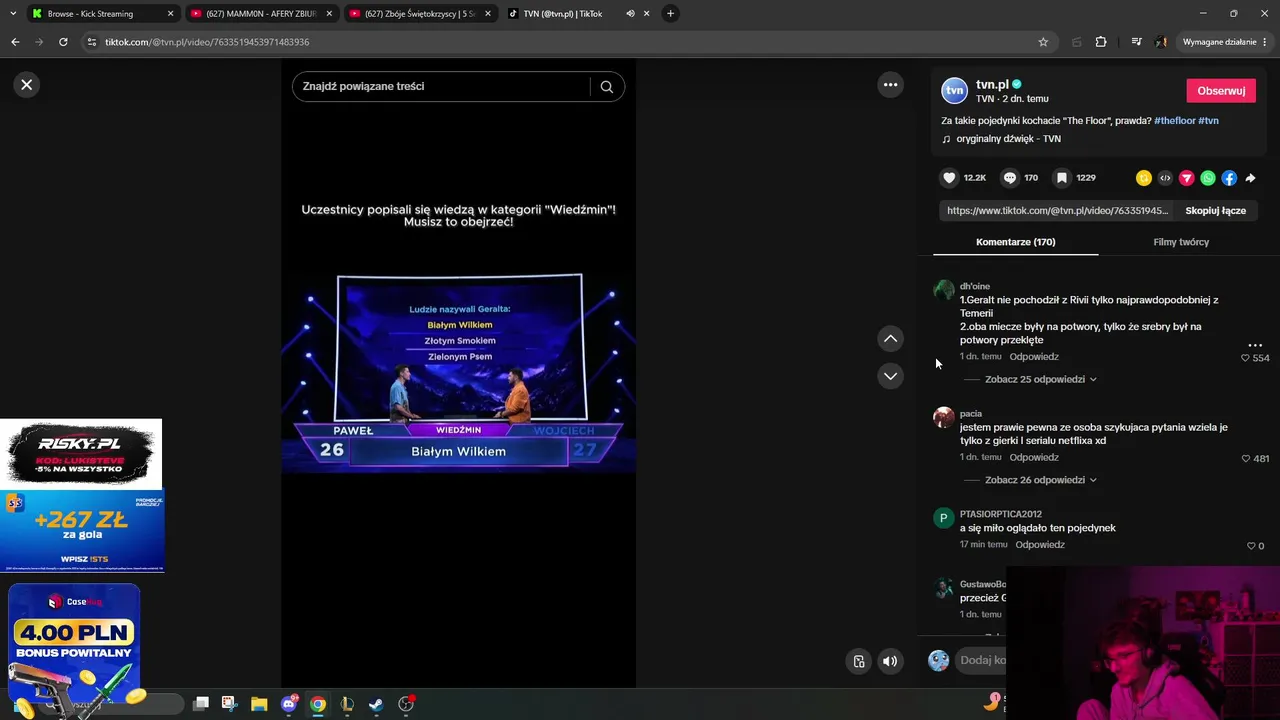This screenshot has height=720, width=1280.
Task: Save the video with the bookmark icon
Action: pos(1062,178)
